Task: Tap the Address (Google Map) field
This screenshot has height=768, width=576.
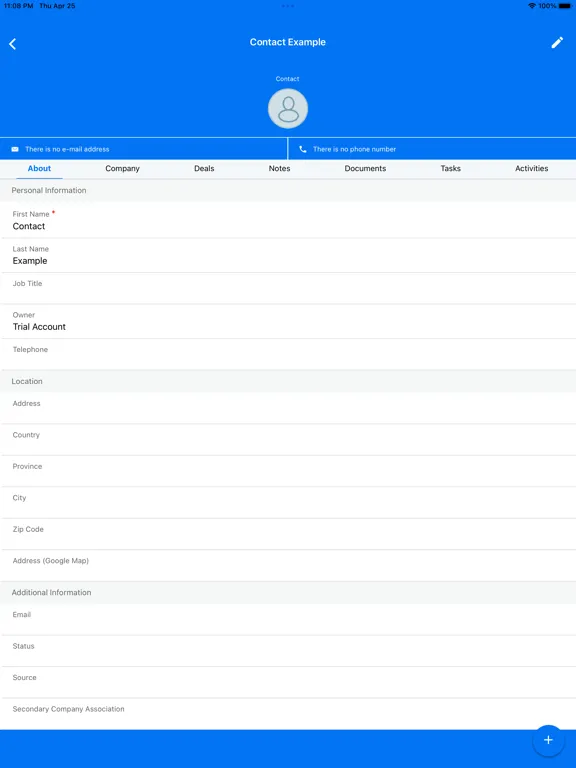Action: pyautogui.click(x=288, y=566)
